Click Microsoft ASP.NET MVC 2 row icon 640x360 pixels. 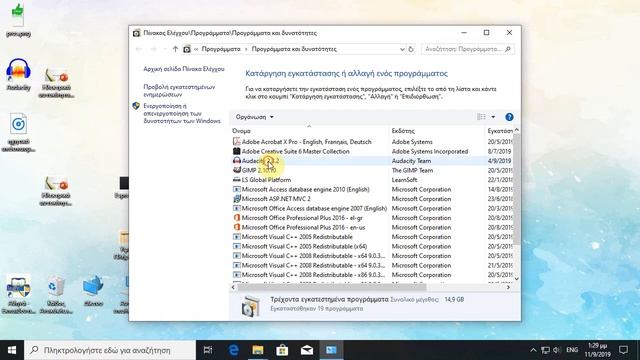coord(236,199)
